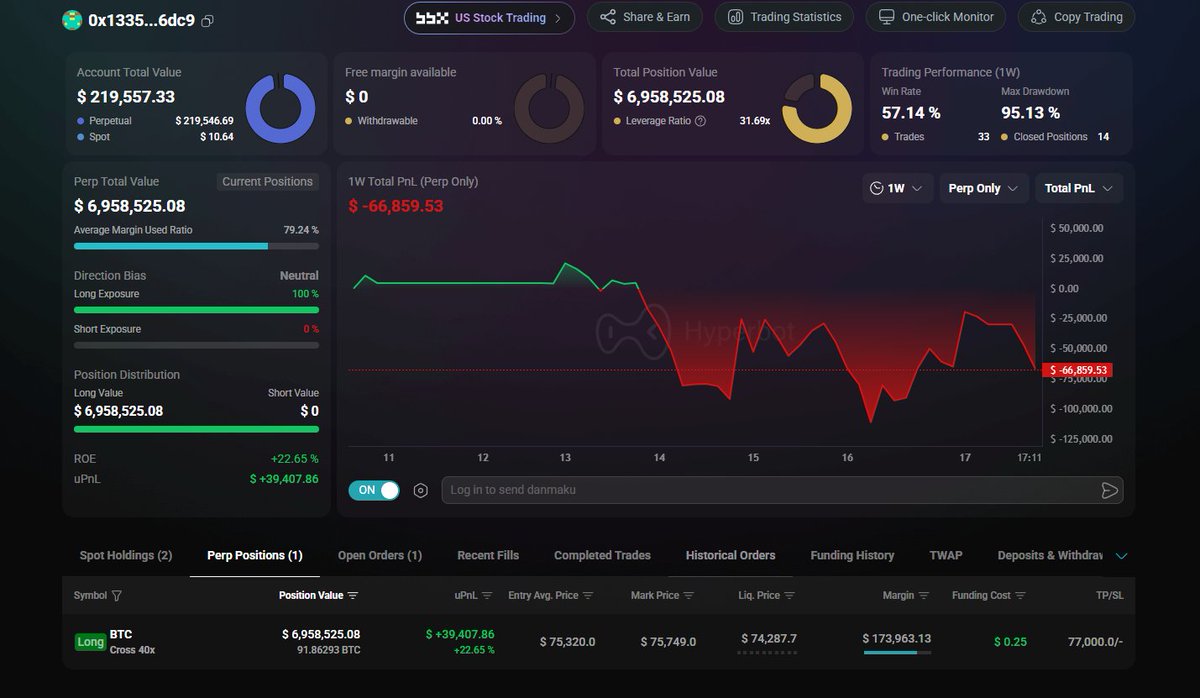Click Entry Avg. Price $75,320.0 cell
1200x698 pixels.
tap(567, 642)
